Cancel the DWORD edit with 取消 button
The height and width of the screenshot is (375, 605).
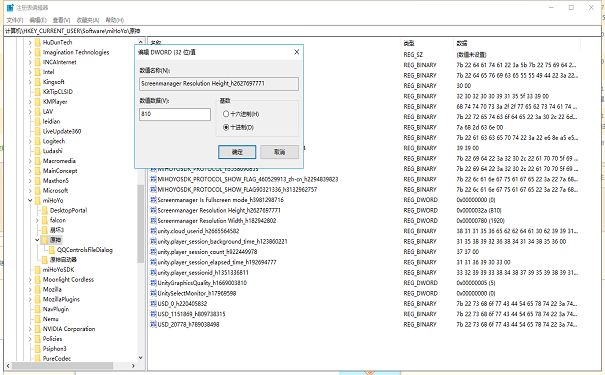[279, 152]
